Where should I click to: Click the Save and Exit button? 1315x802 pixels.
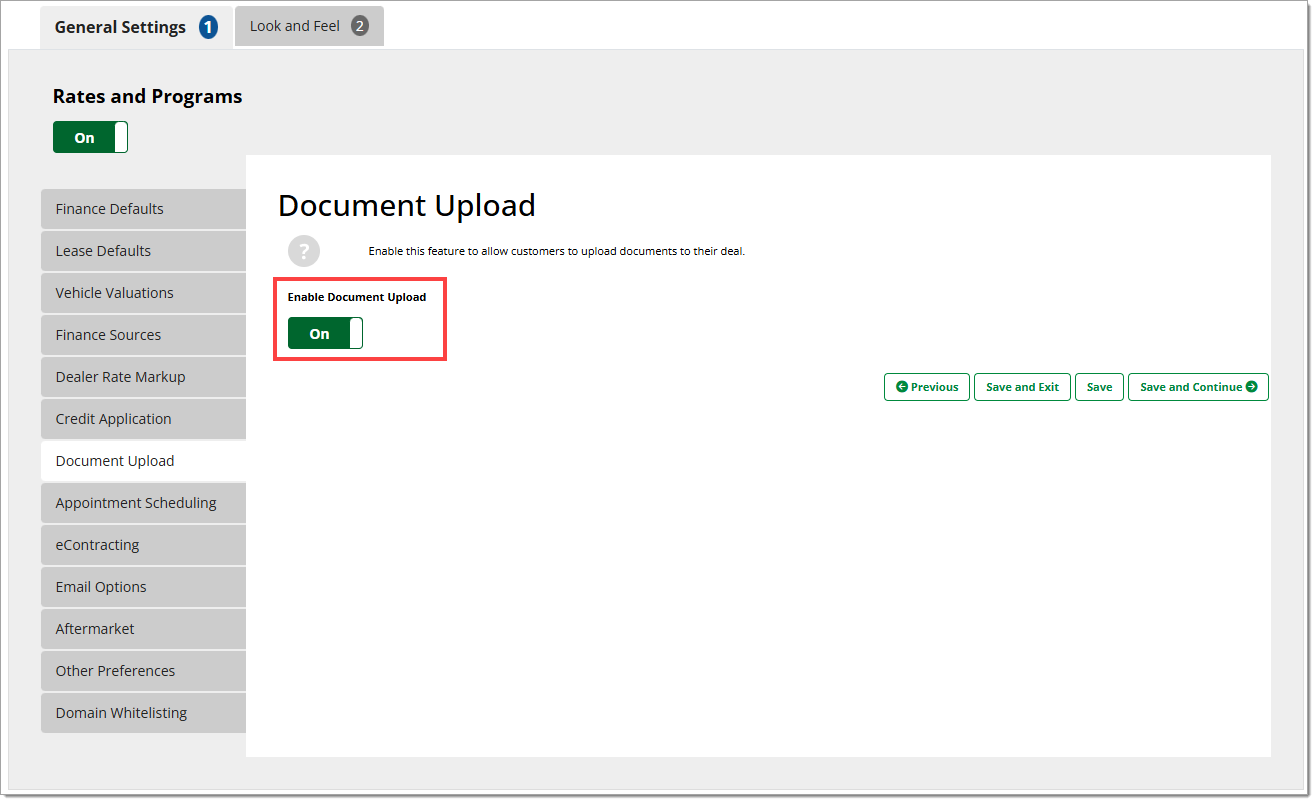pyautogui.click(x=1022, y=387)
